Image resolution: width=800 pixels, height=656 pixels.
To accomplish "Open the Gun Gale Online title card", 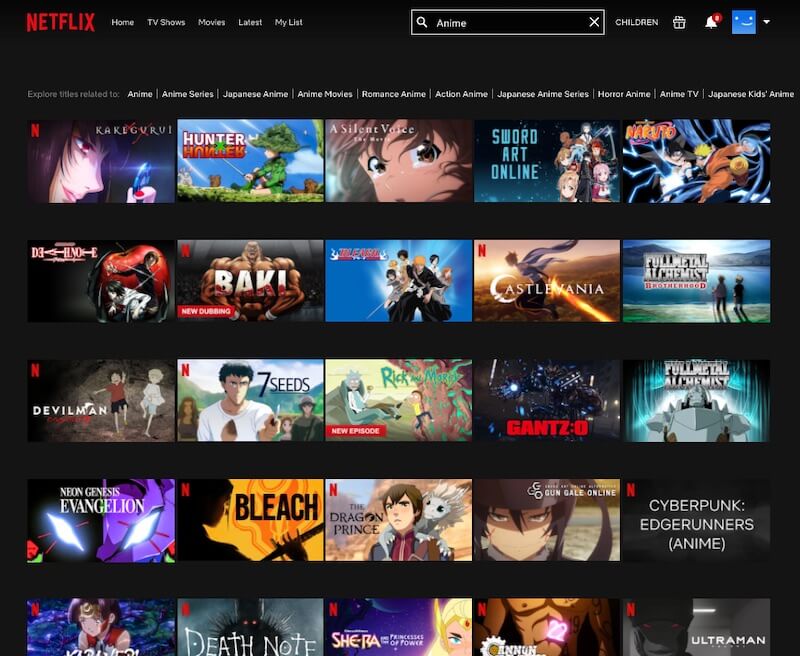I will (547, 520).
